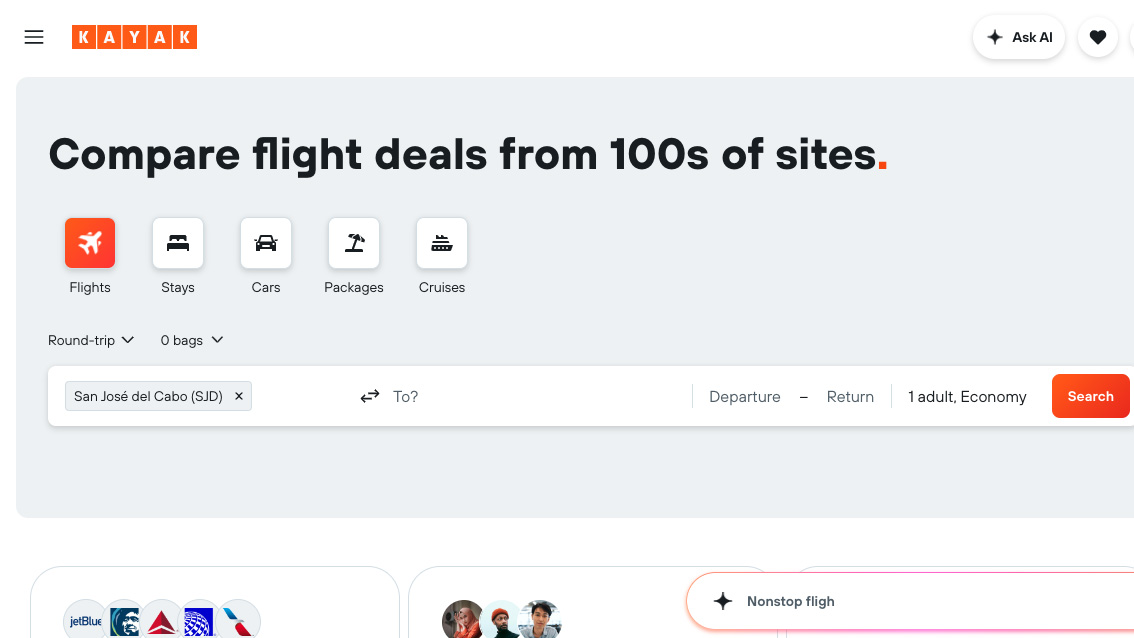Click the KAYAK logo

134,37
